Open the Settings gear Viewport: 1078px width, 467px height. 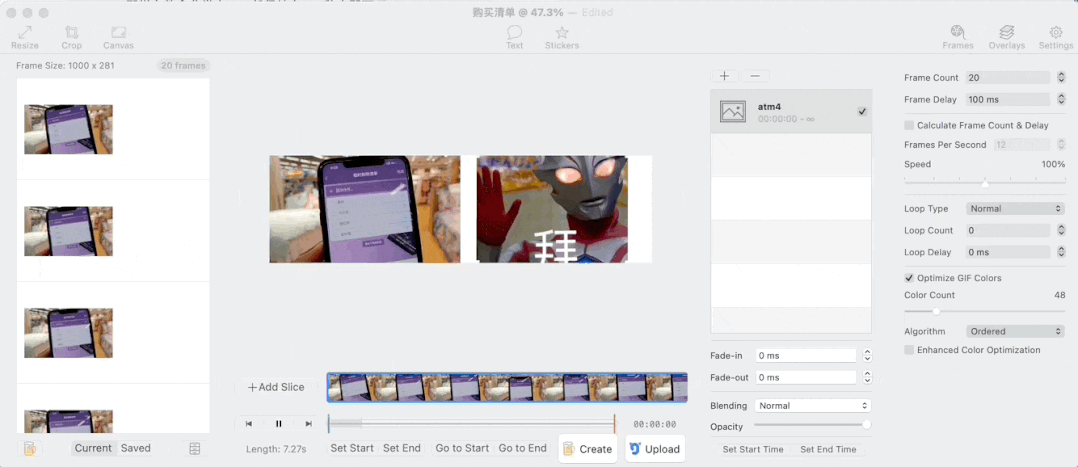point(1056,38)
